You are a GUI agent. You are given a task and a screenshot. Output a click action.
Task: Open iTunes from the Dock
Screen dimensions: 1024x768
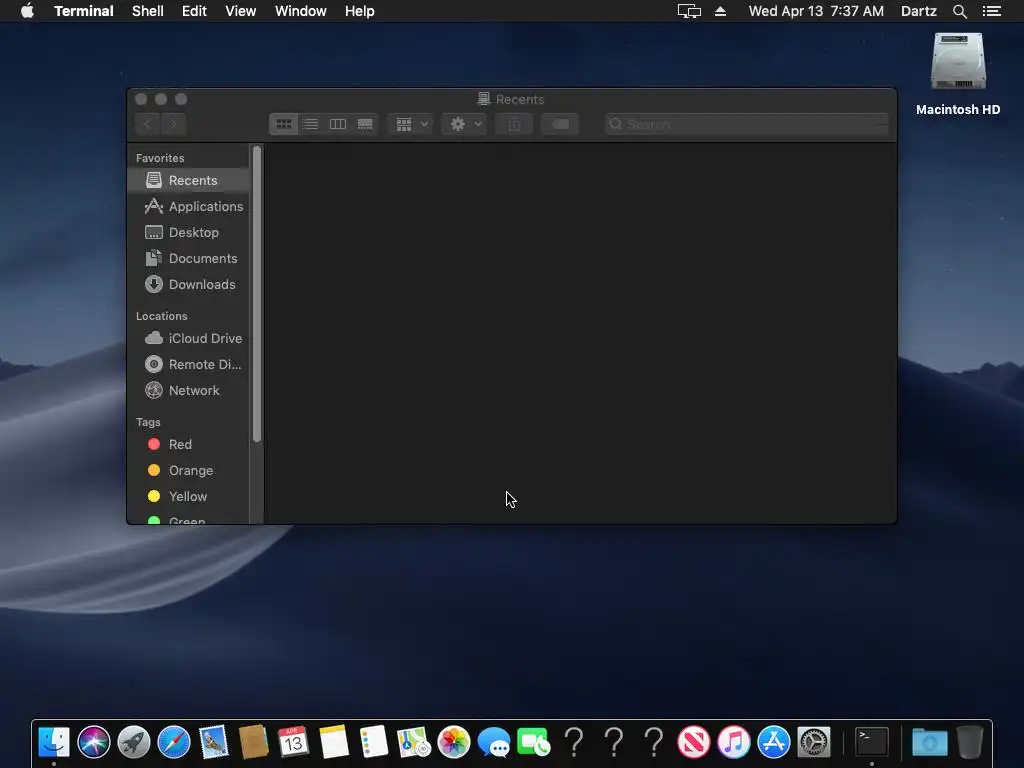click(733, 742)
